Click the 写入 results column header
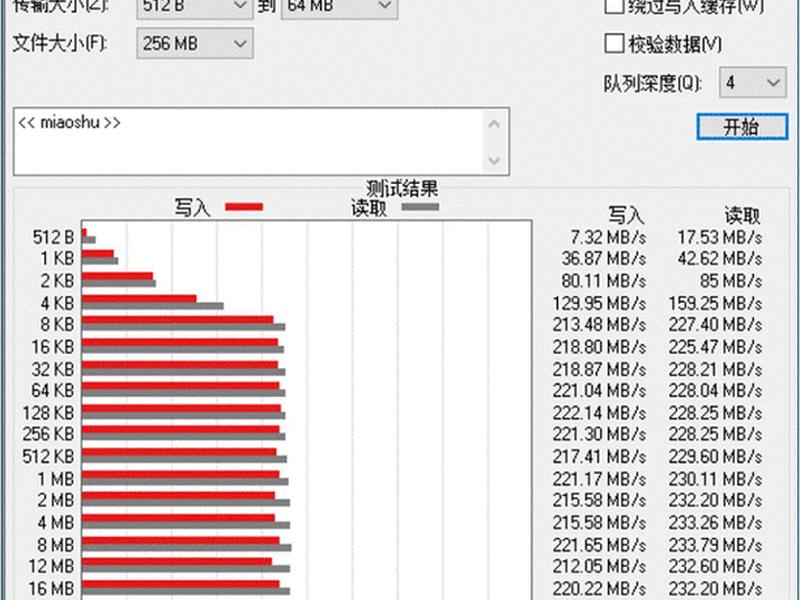 click(x=626, y=215)
